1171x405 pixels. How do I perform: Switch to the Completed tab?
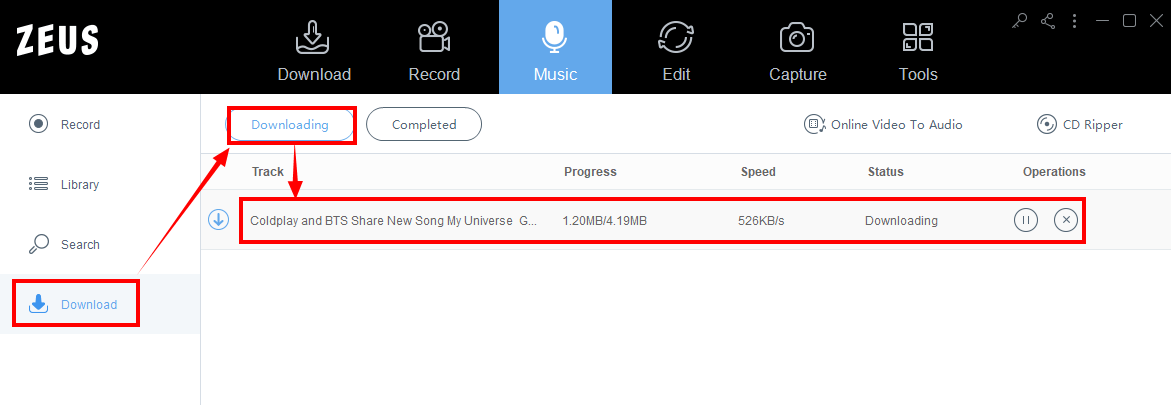(424, 125)
